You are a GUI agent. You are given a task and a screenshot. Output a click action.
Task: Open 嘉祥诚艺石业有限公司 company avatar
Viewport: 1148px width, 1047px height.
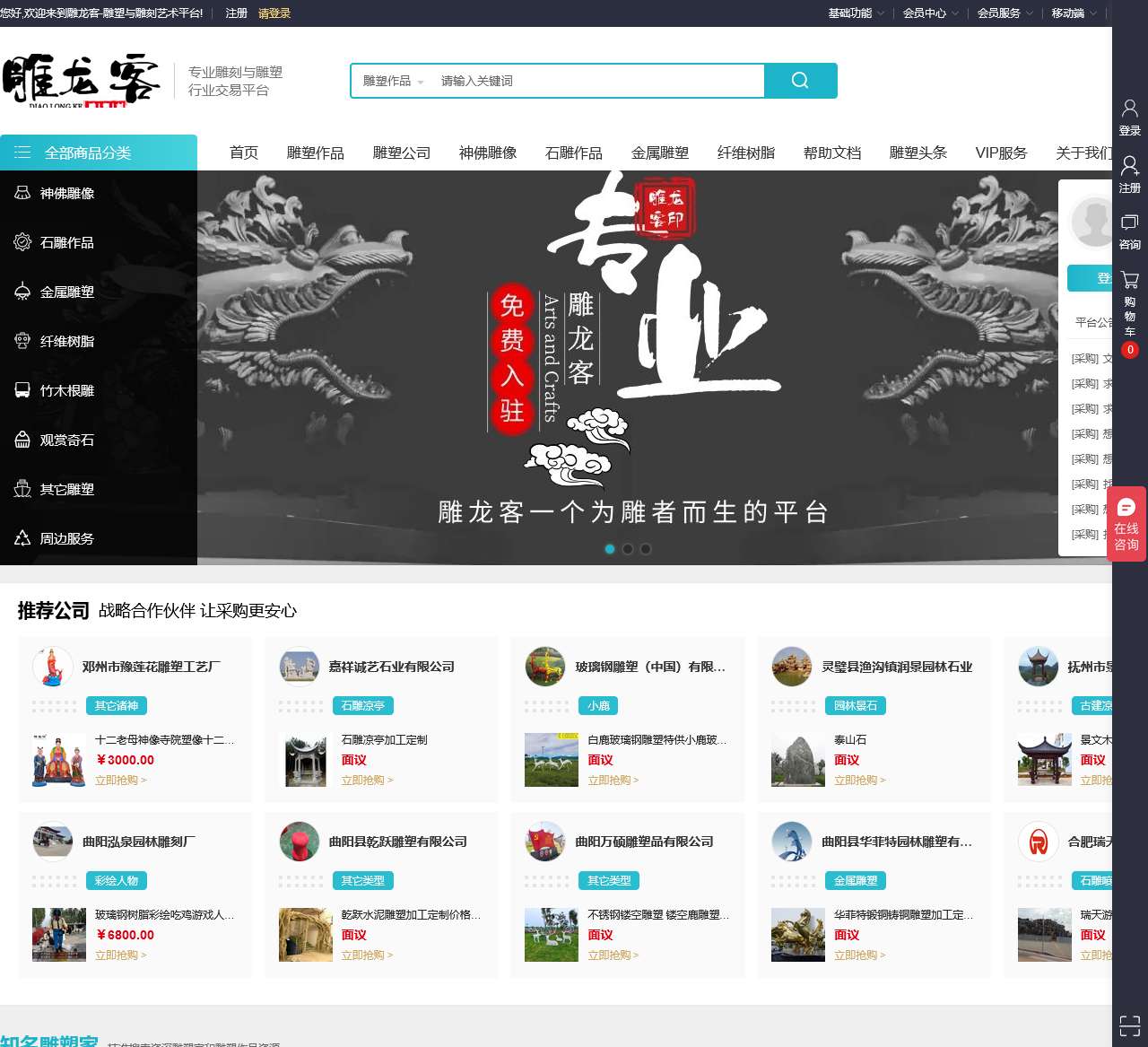click(300, 667)
